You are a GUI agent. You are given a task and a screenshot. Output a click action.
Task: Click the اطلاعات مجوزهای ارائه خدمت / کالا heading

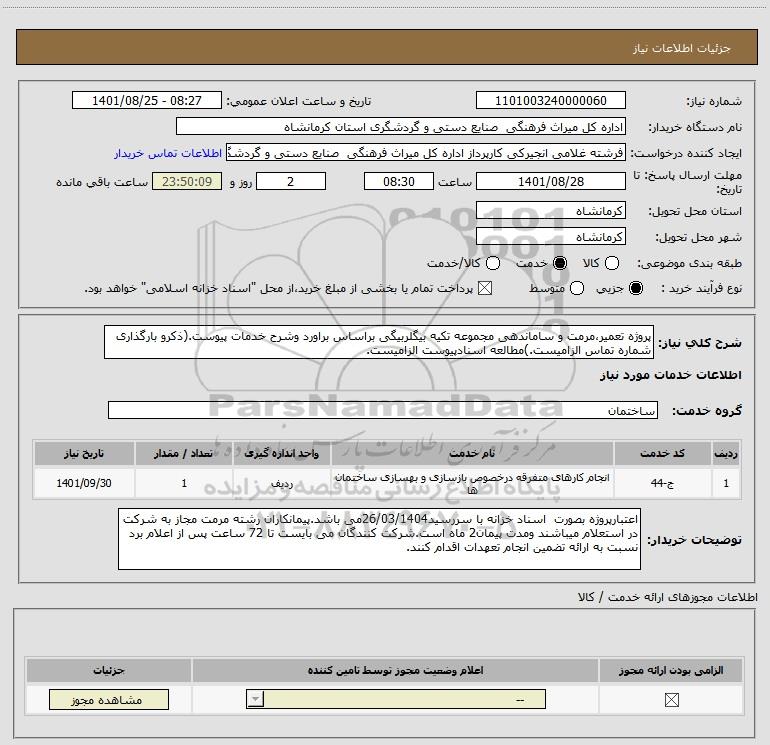667,597
